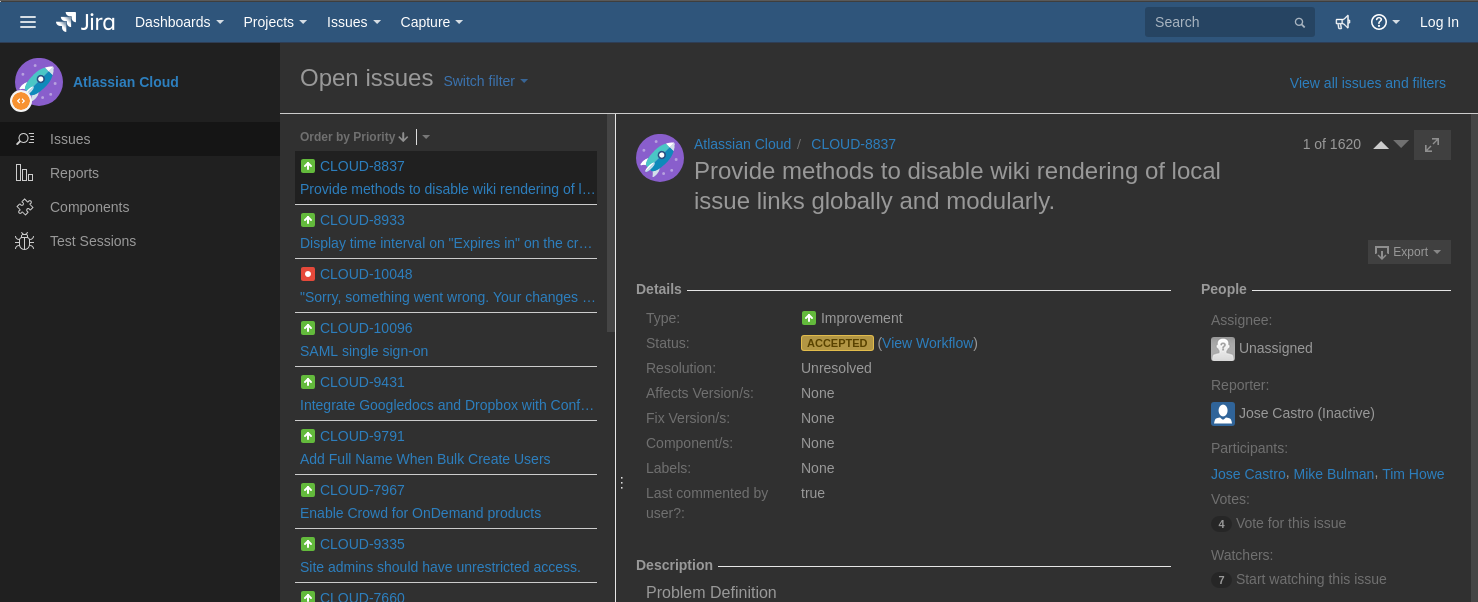The image size is (1478, 602).
Task: Select Components in the project sidebar
Action: click(x=89, y=207)
